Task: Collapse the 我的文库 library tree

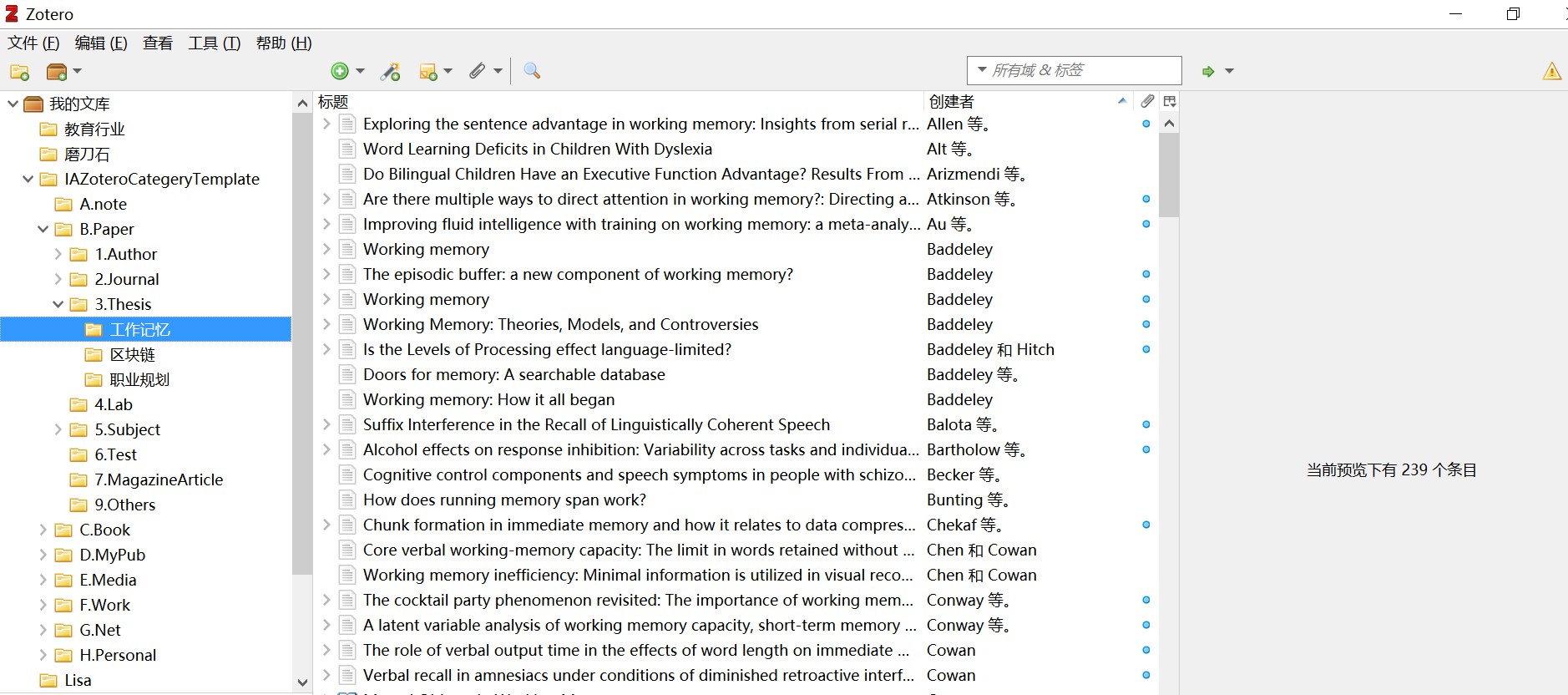Action: (13, 104)
